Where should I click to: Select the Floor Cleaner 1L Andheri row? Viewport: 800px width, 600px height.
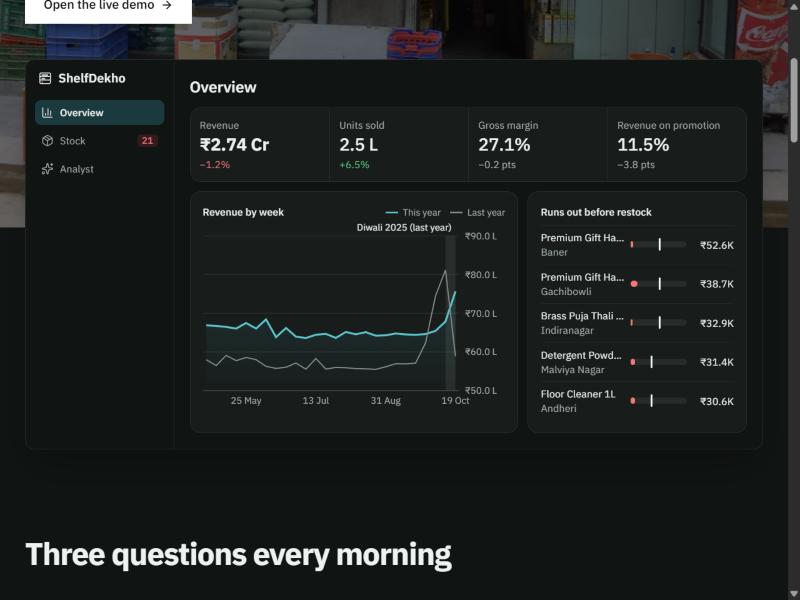(x=637, y=401)
